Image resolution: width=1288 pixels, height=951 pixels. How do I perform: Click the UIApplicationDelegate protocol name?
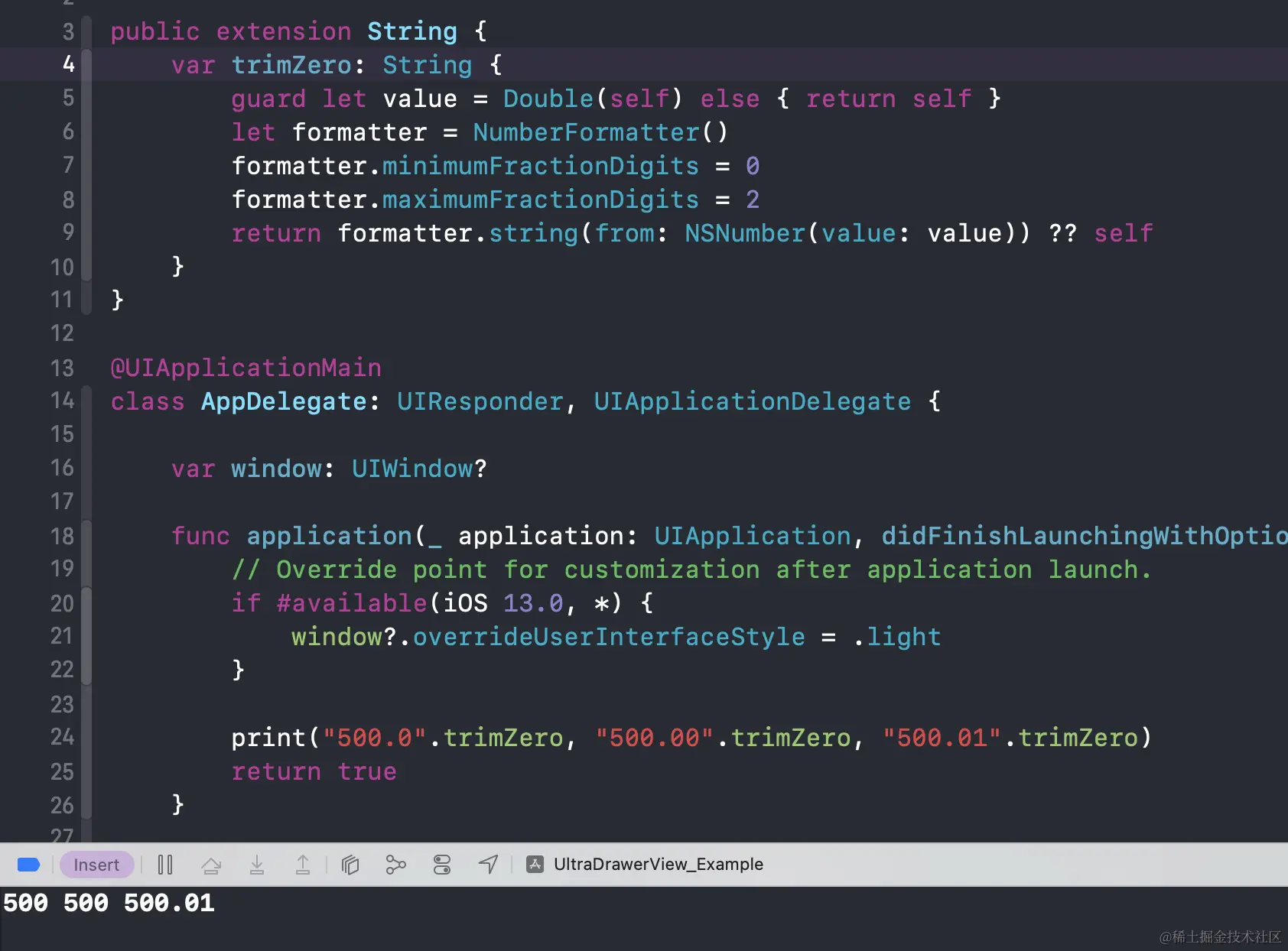click(753, 401)
